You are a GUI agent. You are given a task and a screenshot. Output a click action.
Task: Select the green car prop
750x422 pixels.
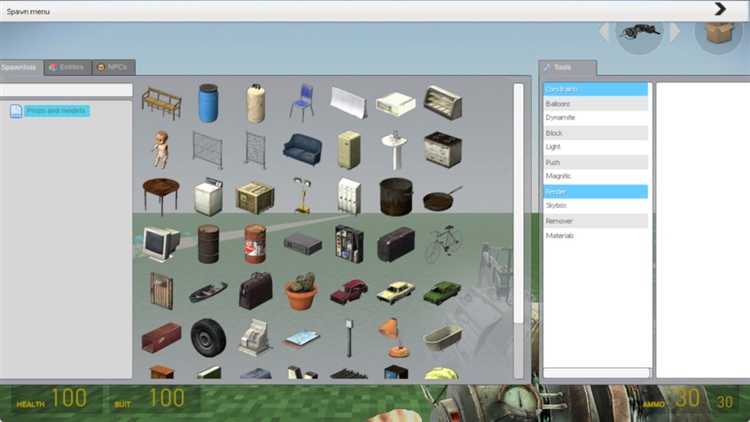[442, 292]
